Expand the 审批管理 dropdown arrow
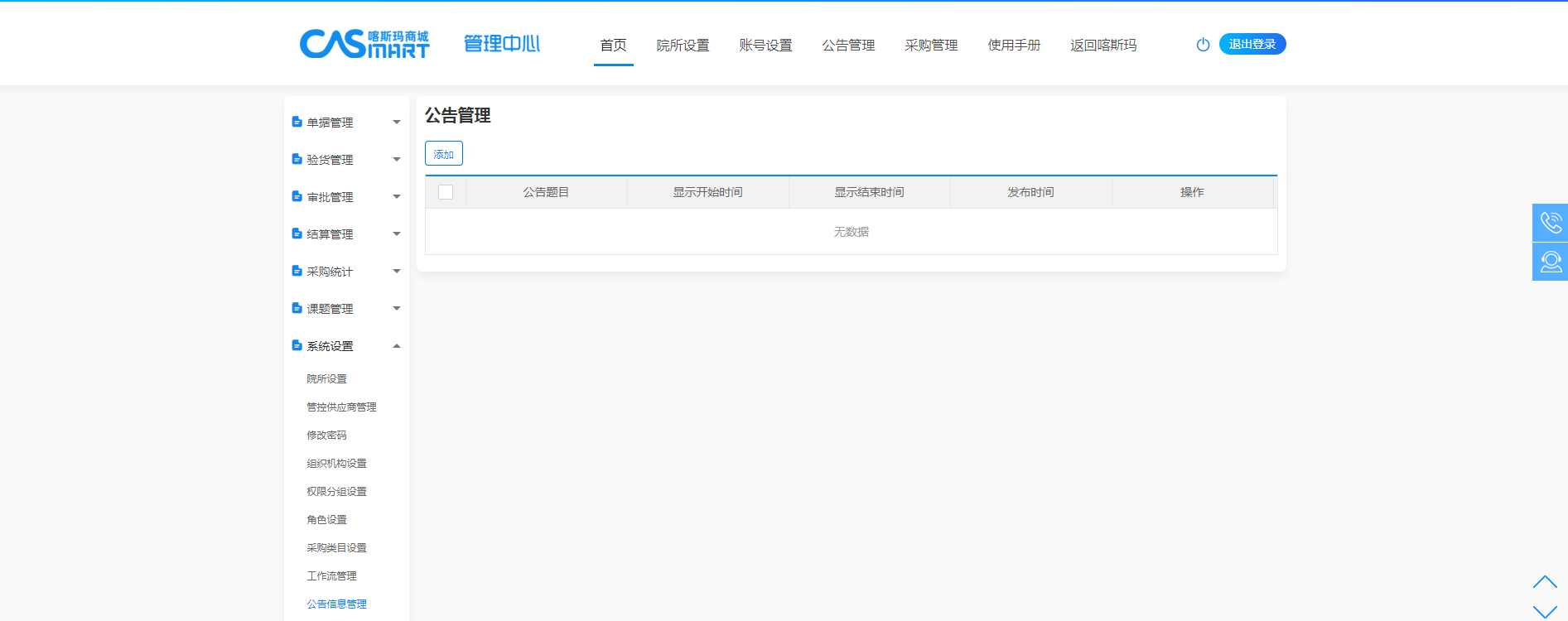The image size is (1568, 621). point(397,197)
